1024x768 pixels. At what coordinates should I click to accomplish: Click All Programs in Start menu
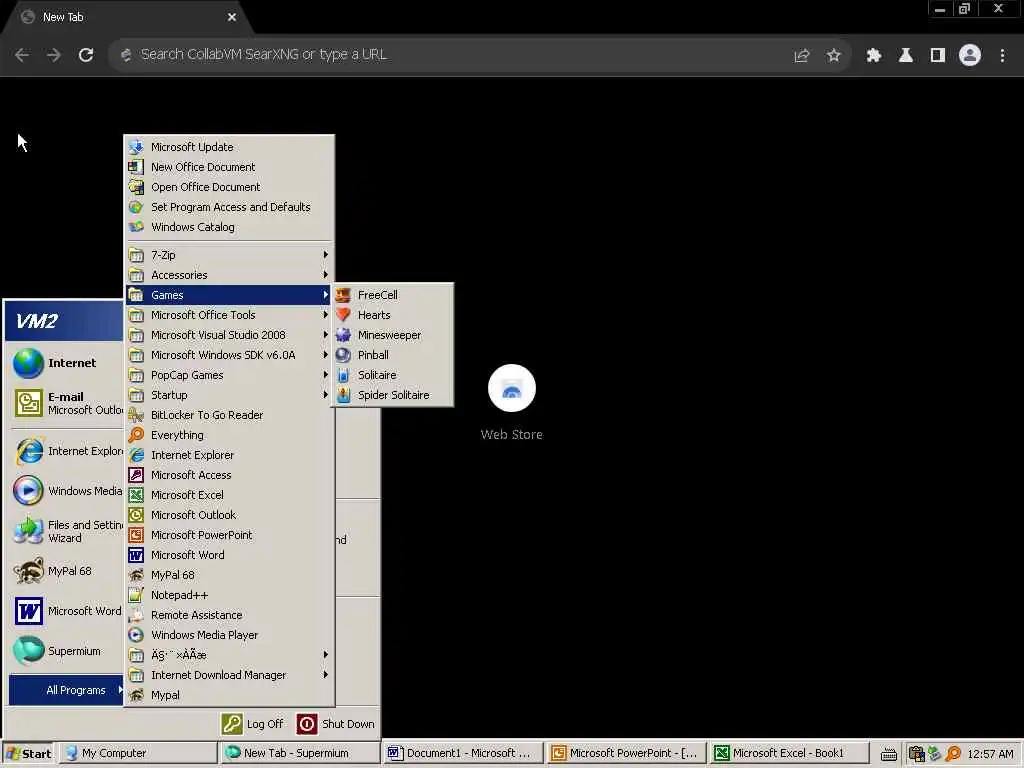tap(67, 690)
